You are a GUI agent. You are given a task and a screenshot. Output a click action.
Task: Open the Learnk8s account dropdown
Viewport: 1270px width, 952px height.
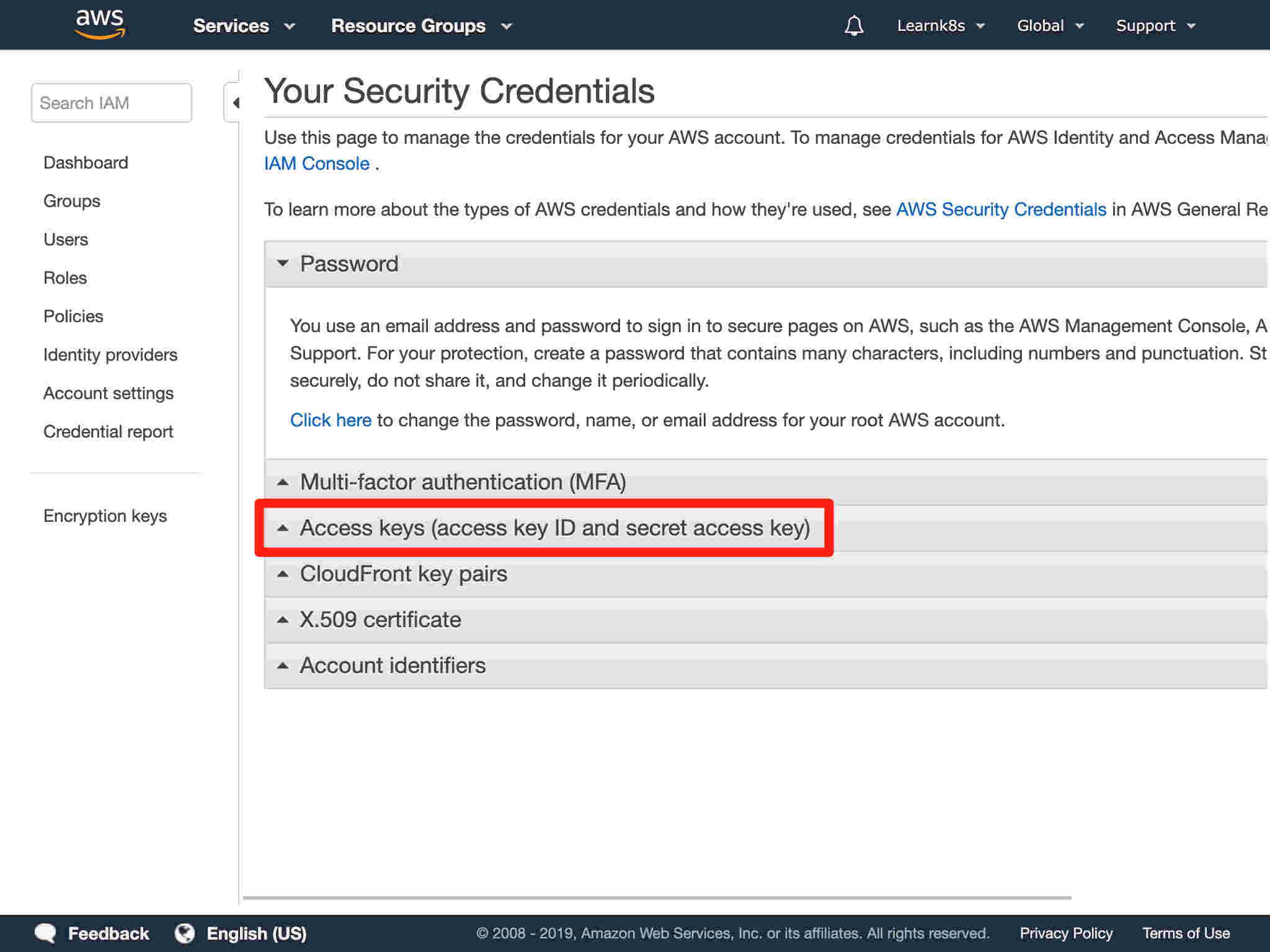941,25
